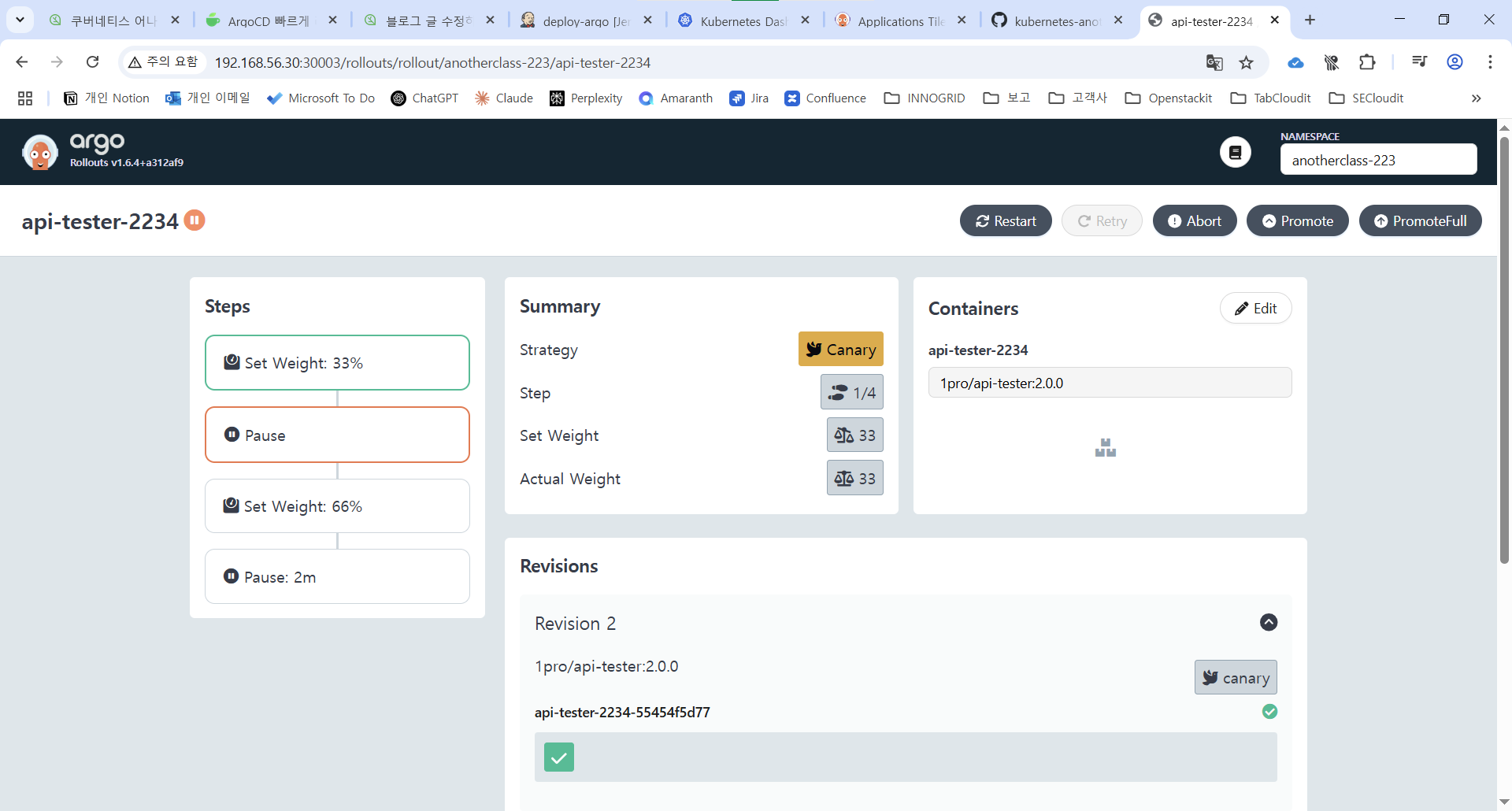
Task: Show more bookmarks with the overflow chevron
Action: click(1477, 98)
